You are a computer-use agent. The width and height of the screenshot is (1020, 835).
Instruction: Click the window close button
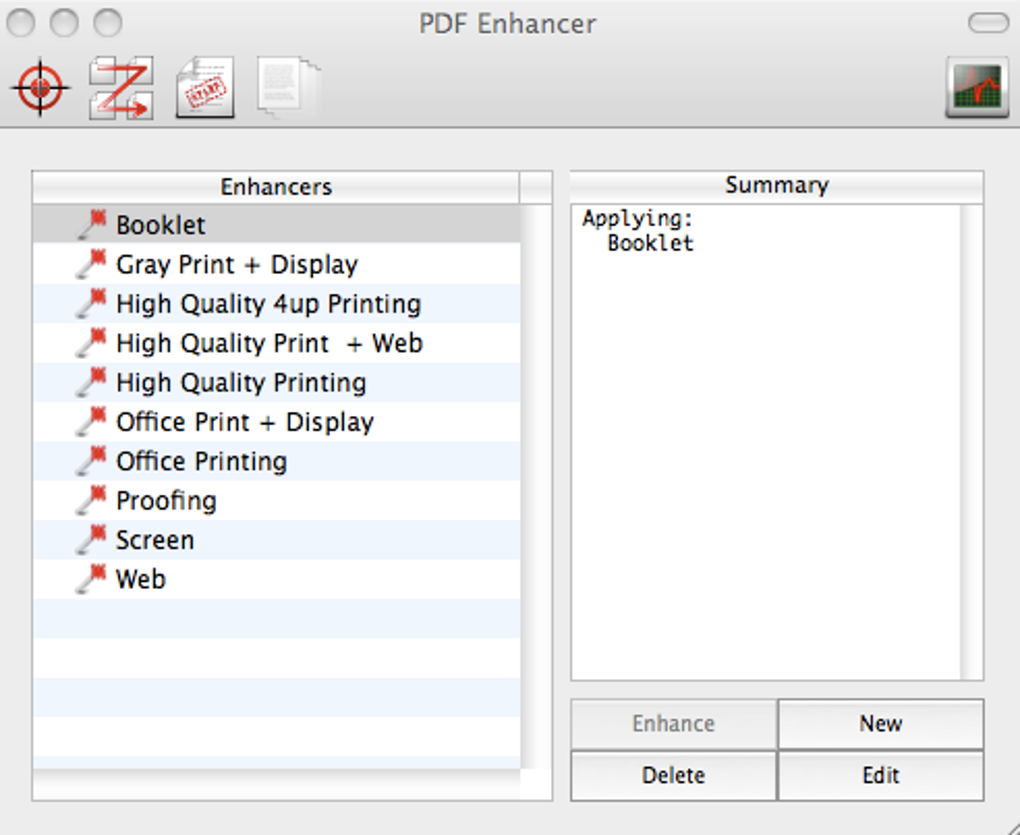21,23
